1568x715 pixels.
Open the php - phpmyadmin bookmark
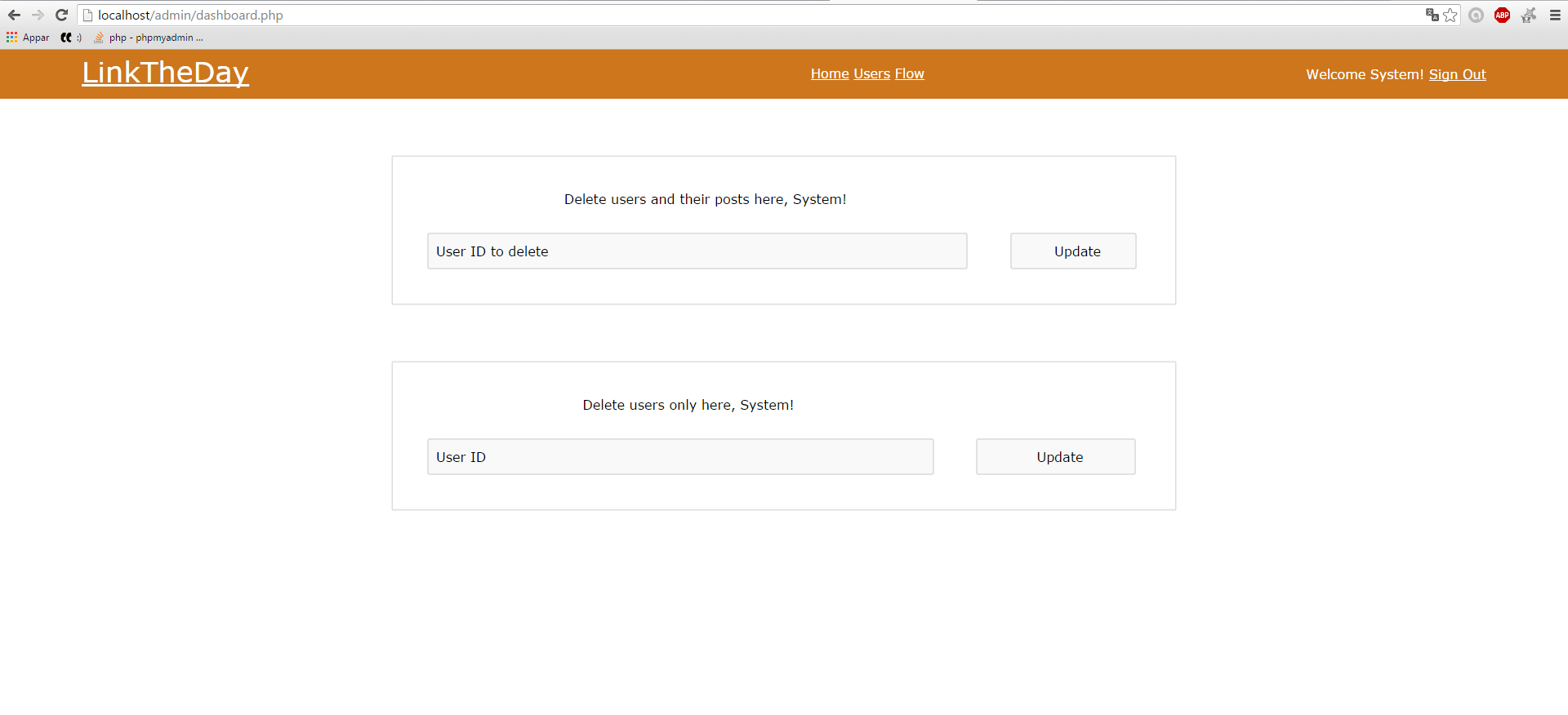click(x=149, y=38)
